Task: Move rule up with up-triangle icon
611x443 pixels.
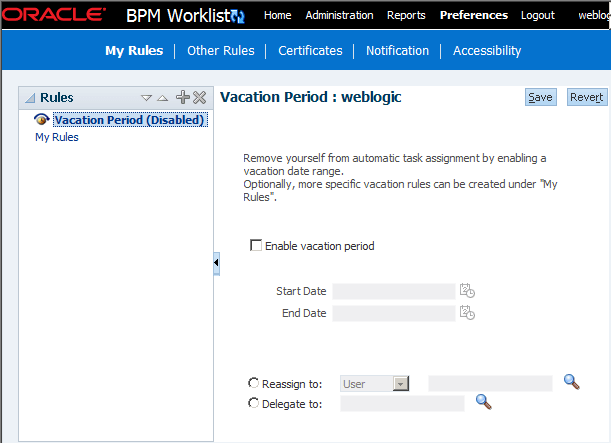Action: [162, 98]
